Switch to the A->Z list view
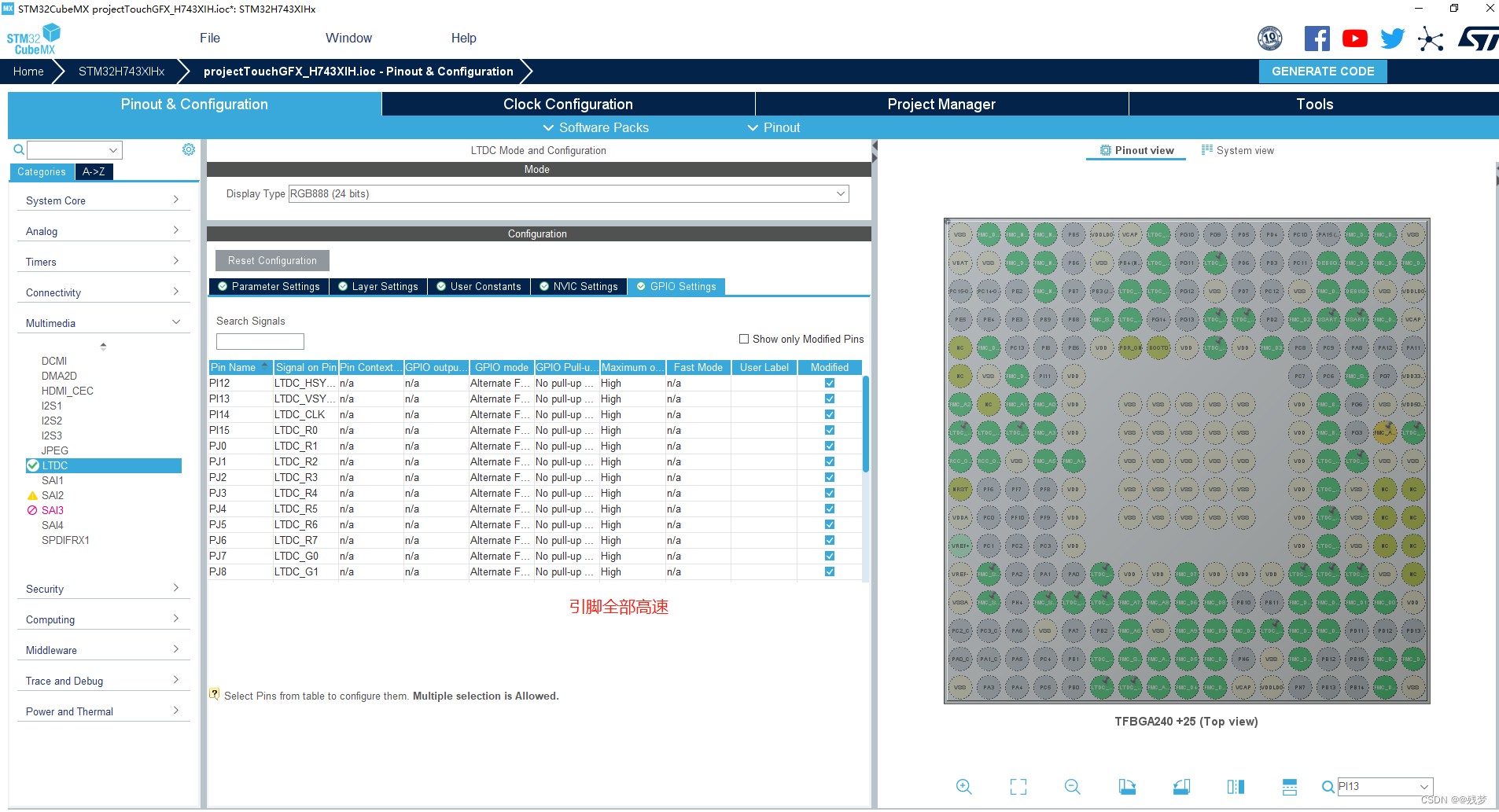The image size is (1499, 812). tap(94, 172)
